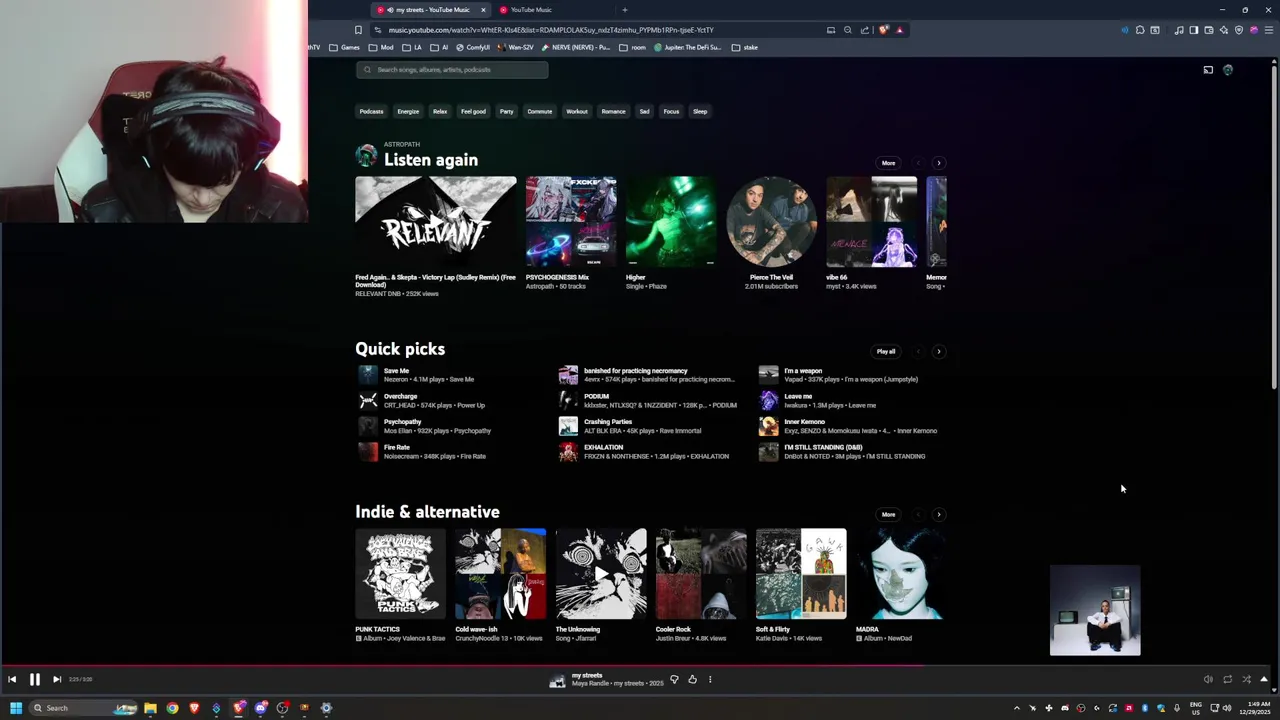The width and height of the screenshot is (1280, 720).
Task: Play Fire Rate in Quick picks
Action: [x=368, y=452]
